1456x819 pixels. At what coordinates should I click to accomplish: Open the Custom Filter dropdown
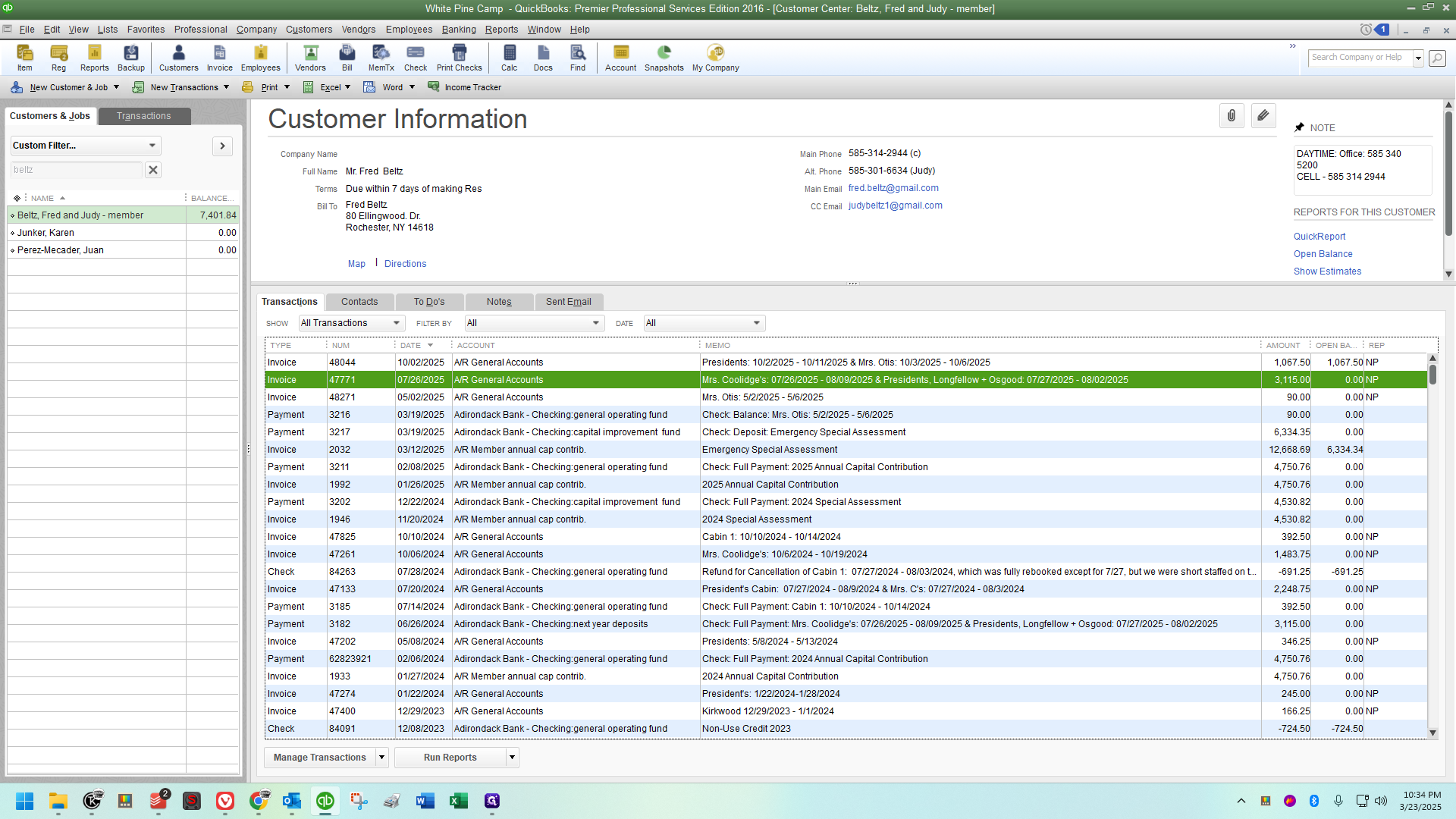85,146
